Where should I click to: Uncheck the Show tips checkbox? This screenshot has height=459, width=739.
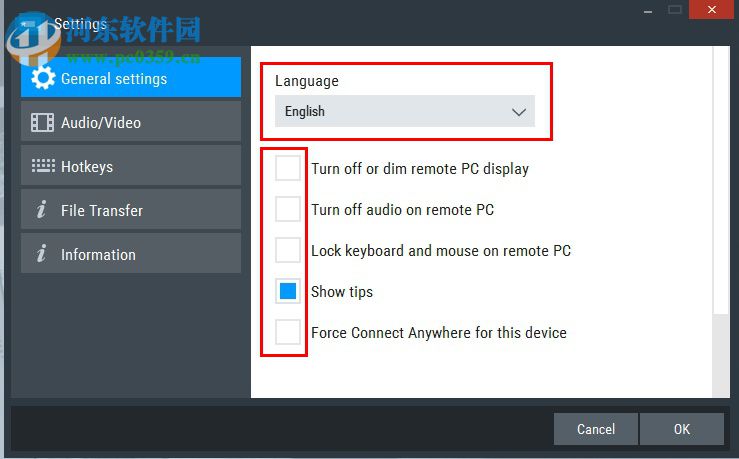288,291
